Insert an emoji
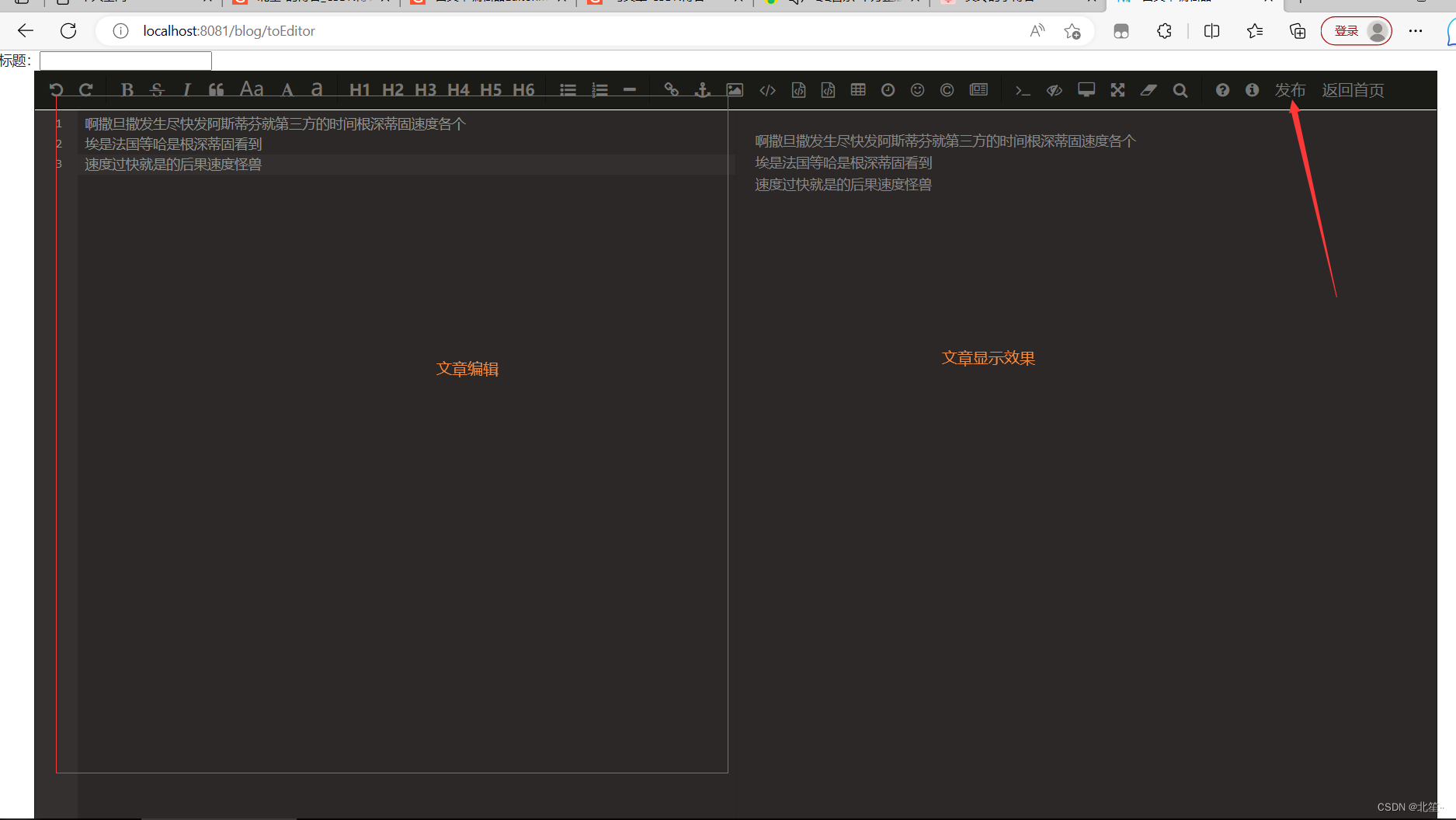 (x=917, y=89)
